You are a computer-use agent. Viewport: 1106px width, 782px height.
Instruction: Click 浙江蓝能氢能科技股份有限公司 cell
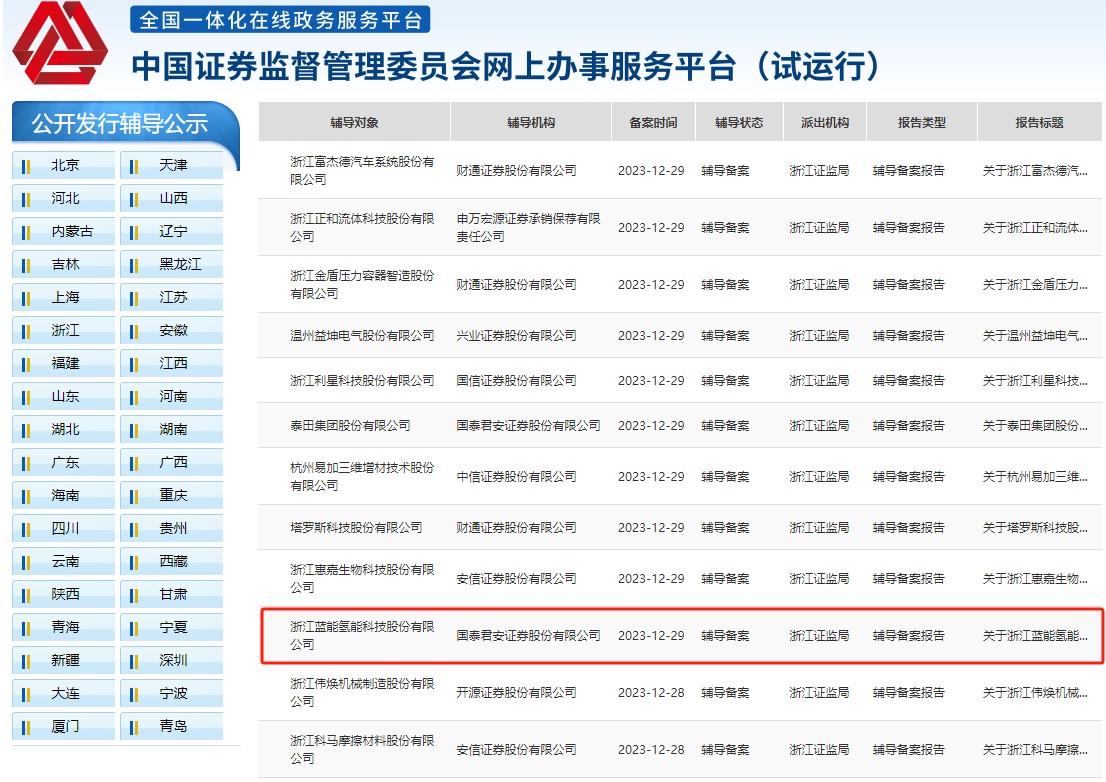click(x=362, y=635)
